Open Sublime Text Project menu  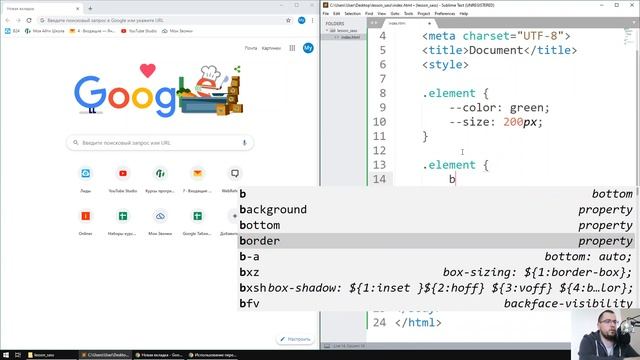[x=424, y=14]
